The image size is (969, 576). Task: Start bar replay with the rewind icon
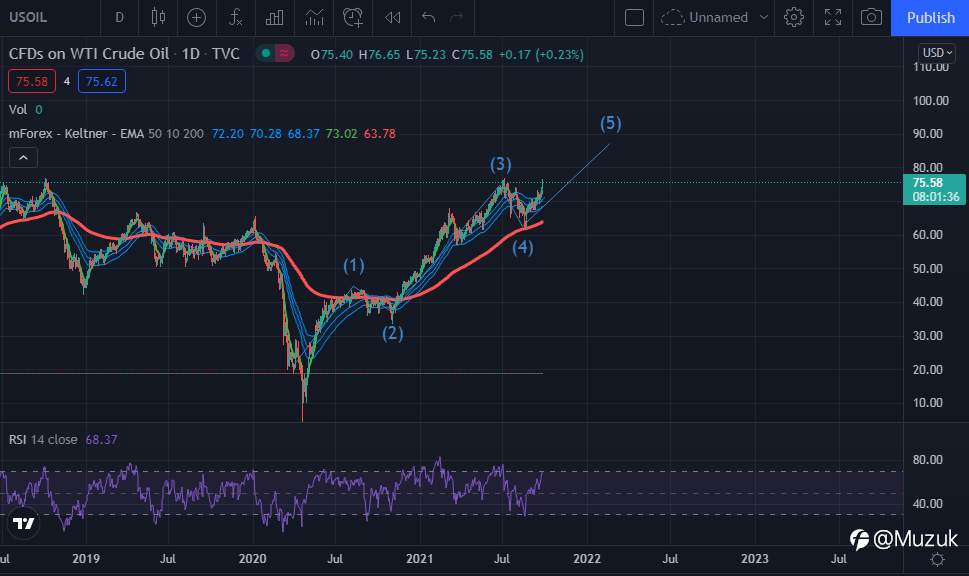tap(392, 17)
